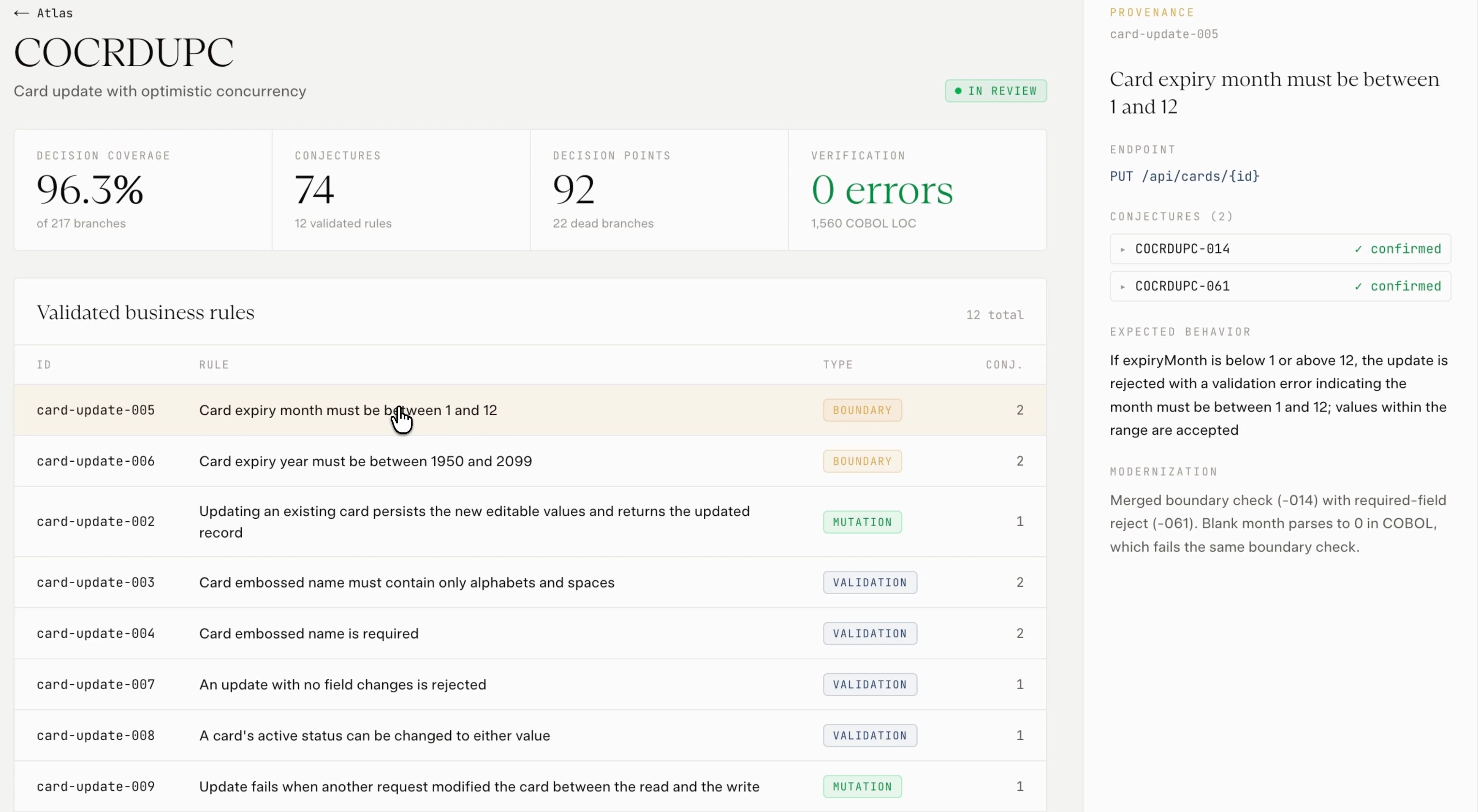This screenshot has height=812, width=1478.
Task: Select rule card-update-006 expiry year row
Action: (530, 461)
